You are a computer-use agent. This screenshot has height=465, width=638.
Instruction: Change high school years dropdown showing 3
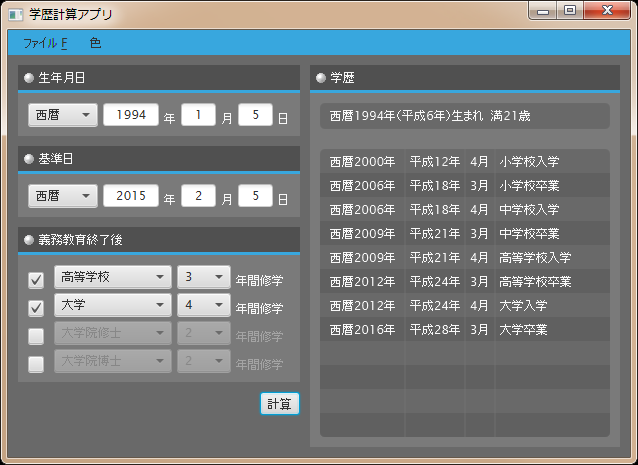click(202, 278)
